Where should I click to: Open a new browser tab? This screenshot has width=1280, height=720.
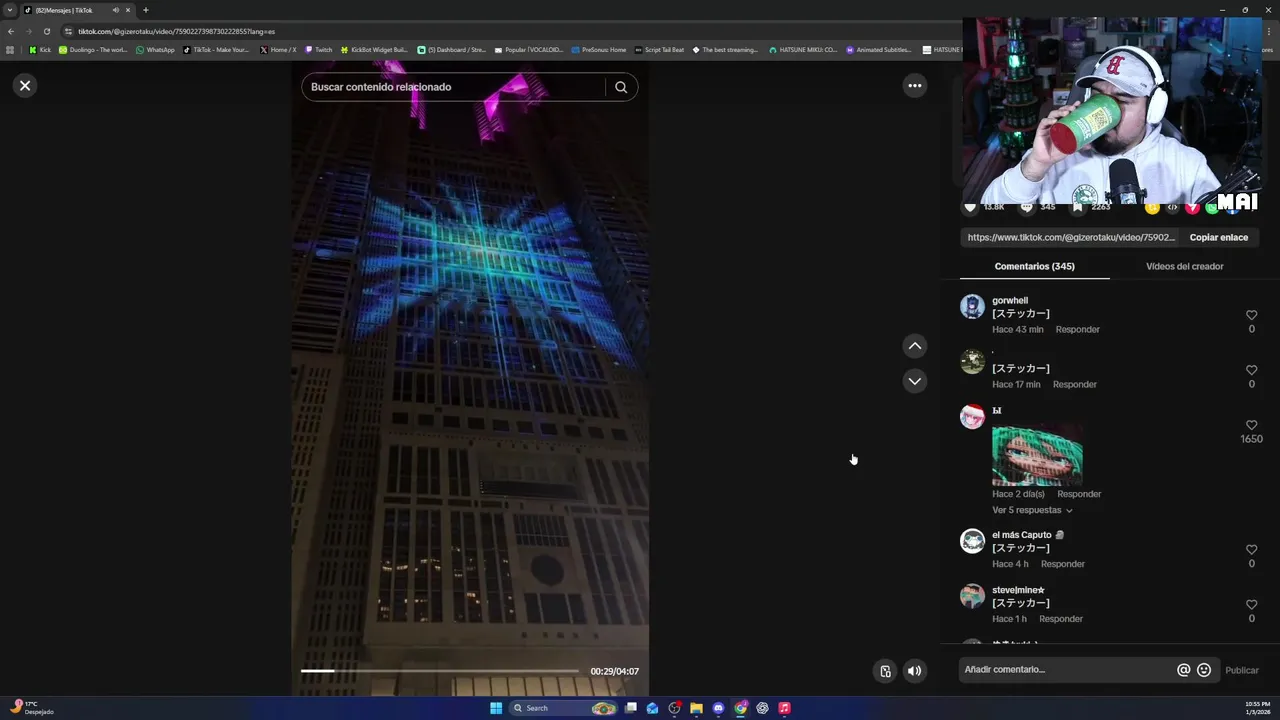(x=145, y=10)
